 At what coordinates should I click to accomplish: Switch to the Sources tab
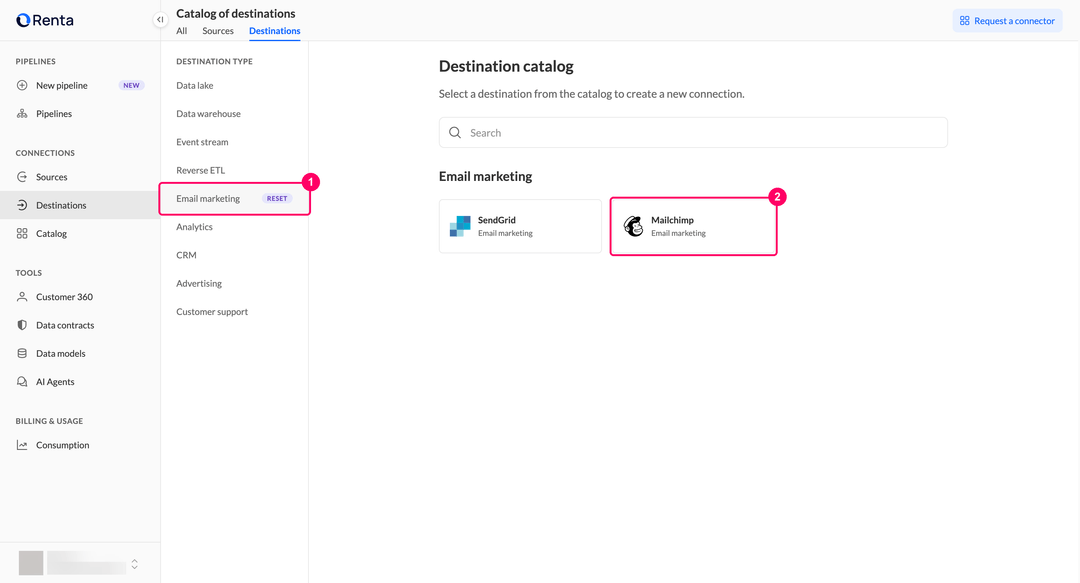coord(218,31)
